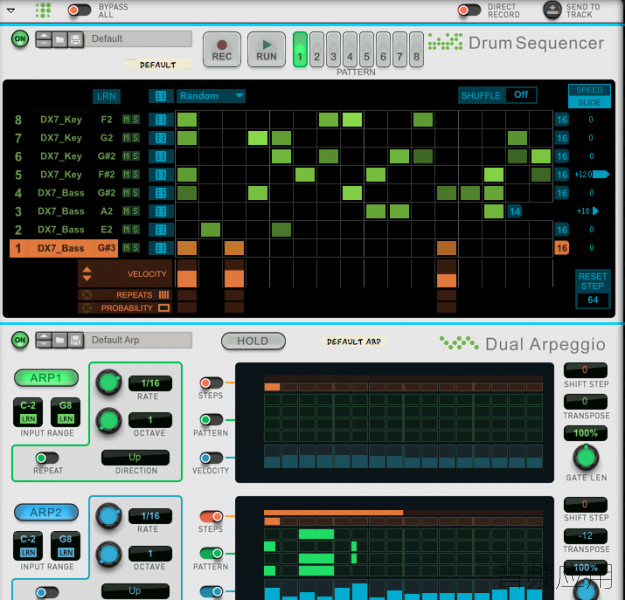Step through Dual Arpeggio patches with arrows
The width and height of the screenshot is (625, 600).
coord(44,340)
